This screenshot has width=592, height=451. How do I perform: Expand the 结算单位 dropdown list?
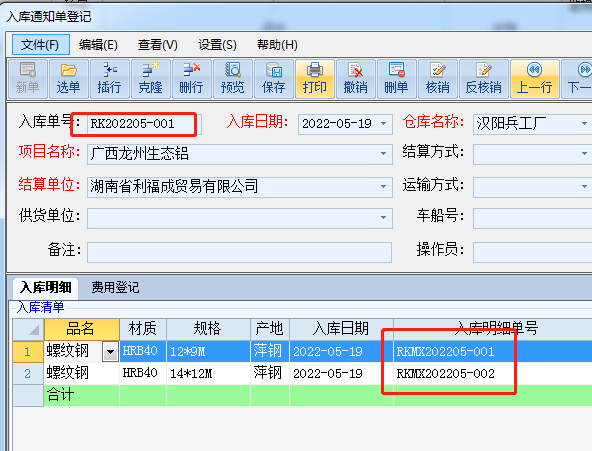click(x=384, y=186)
